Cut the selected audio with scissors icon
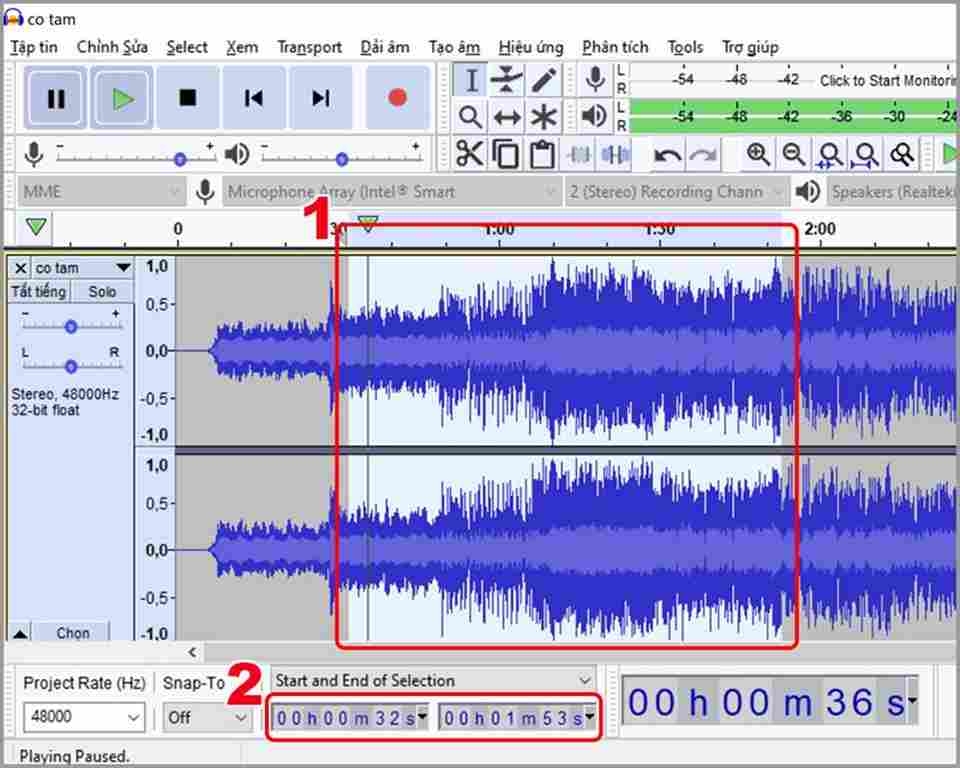Screen dimensions: 960x768 click(x=469, y=155)
